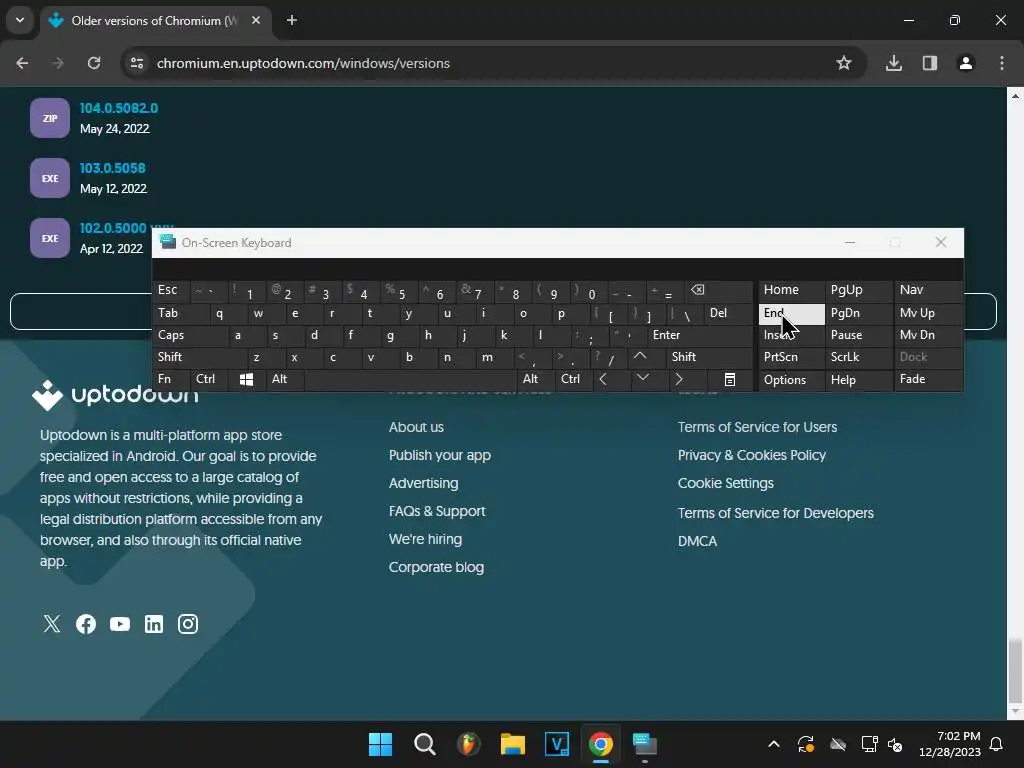Open Terms of Service for Developers
This screenshot has height=768, width=1024.
[775, 513]
